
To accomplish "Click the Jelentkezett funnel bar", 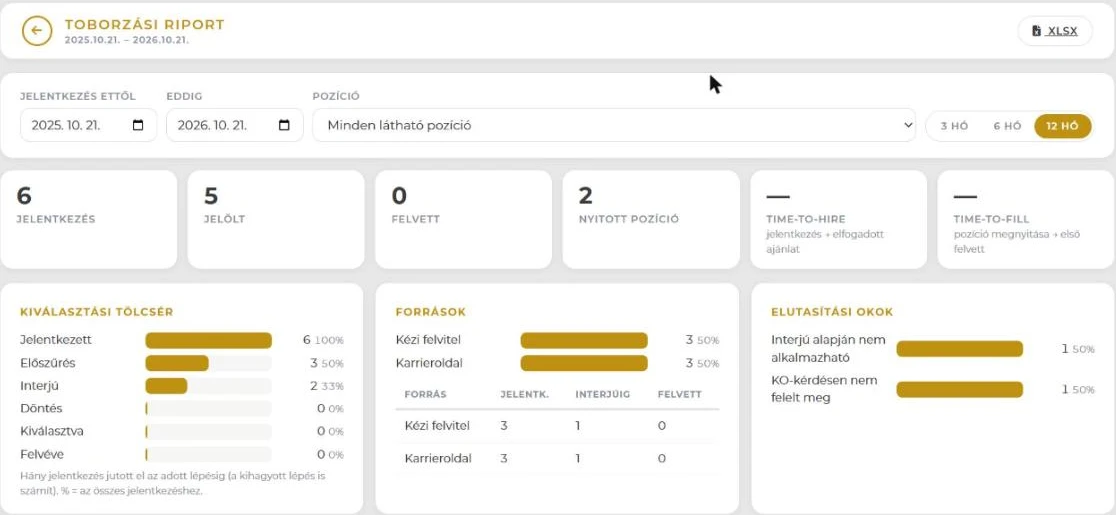I will pyautogui.click(x=209, y=340).
